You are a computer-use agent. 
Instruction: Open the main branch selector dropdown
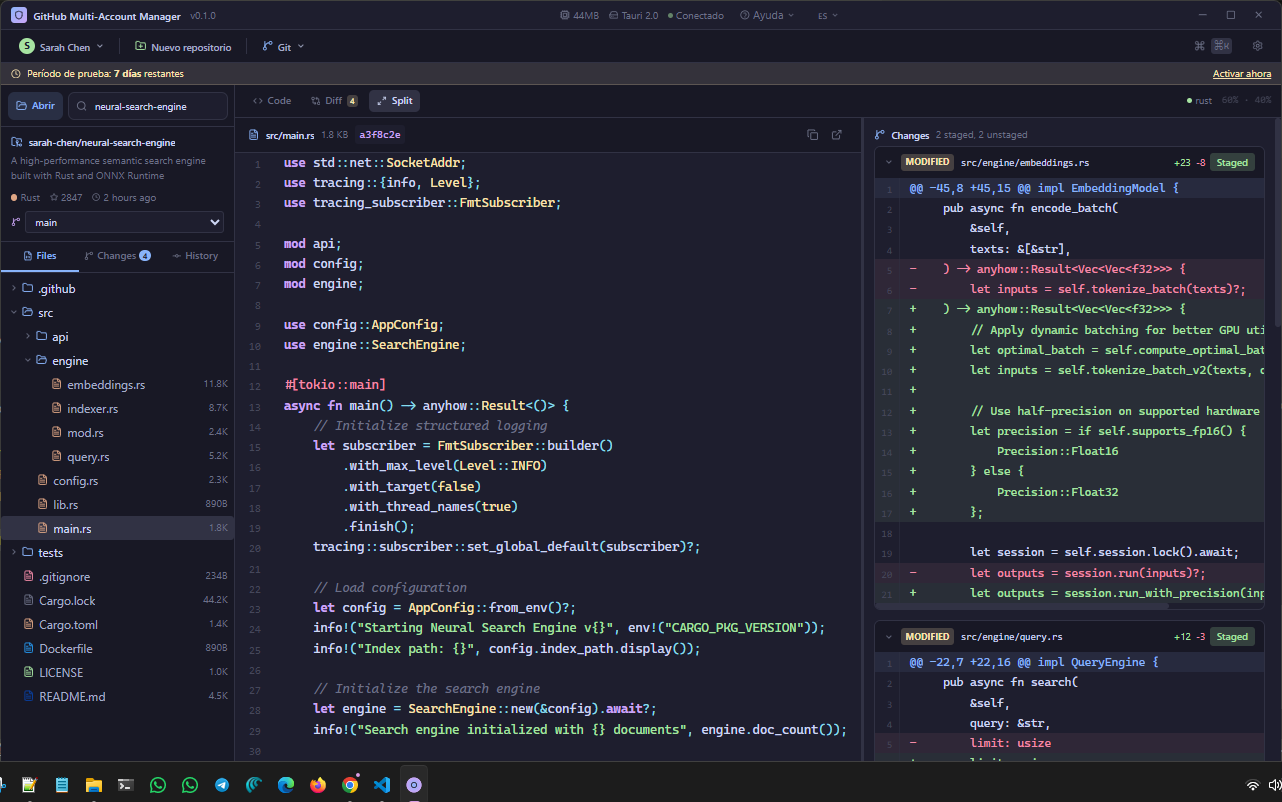124,222
